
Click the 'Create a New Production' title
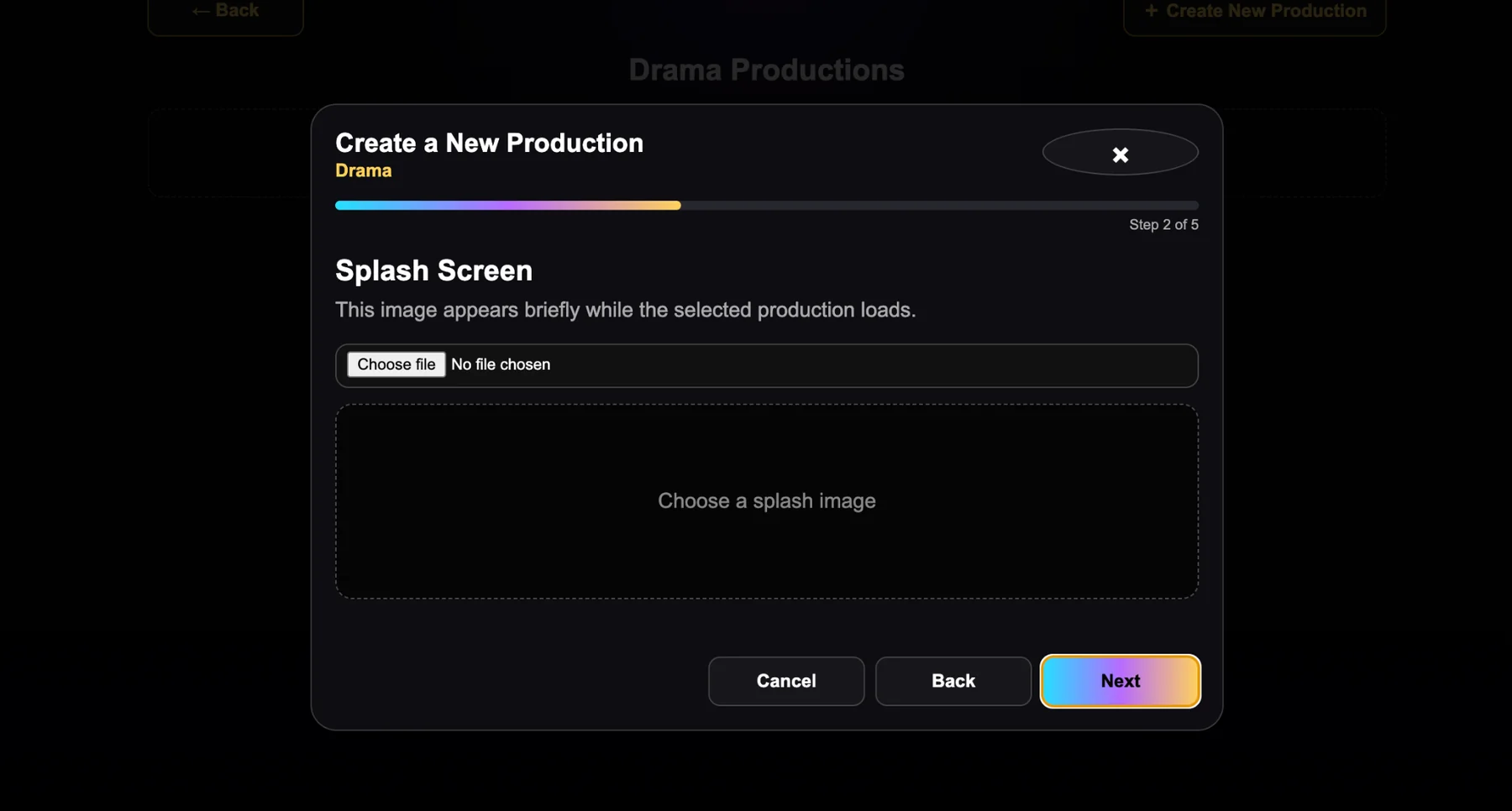(489, 143)
